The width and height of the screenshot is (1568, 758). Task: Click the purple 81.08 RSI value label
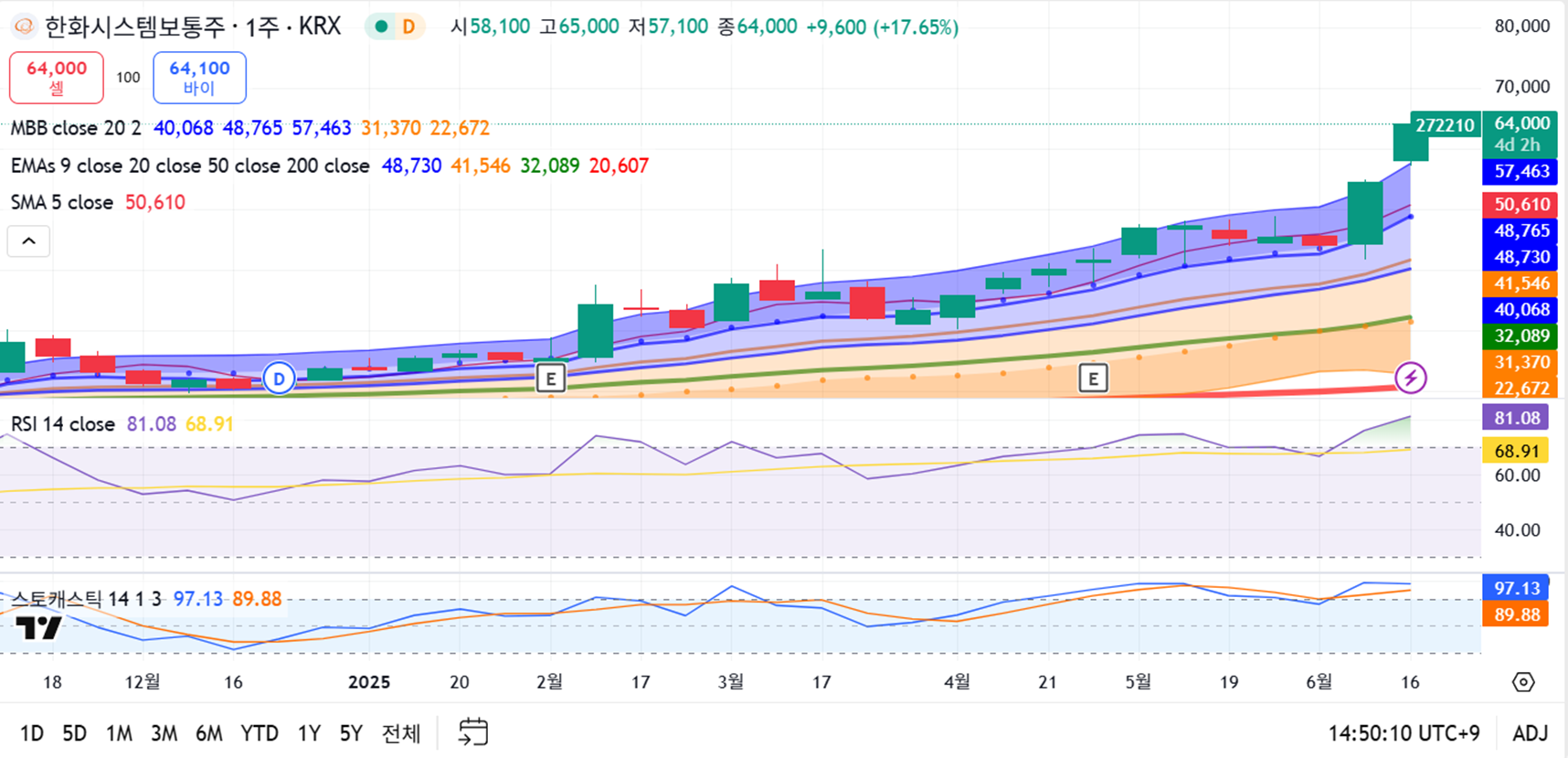(1517, 418)
